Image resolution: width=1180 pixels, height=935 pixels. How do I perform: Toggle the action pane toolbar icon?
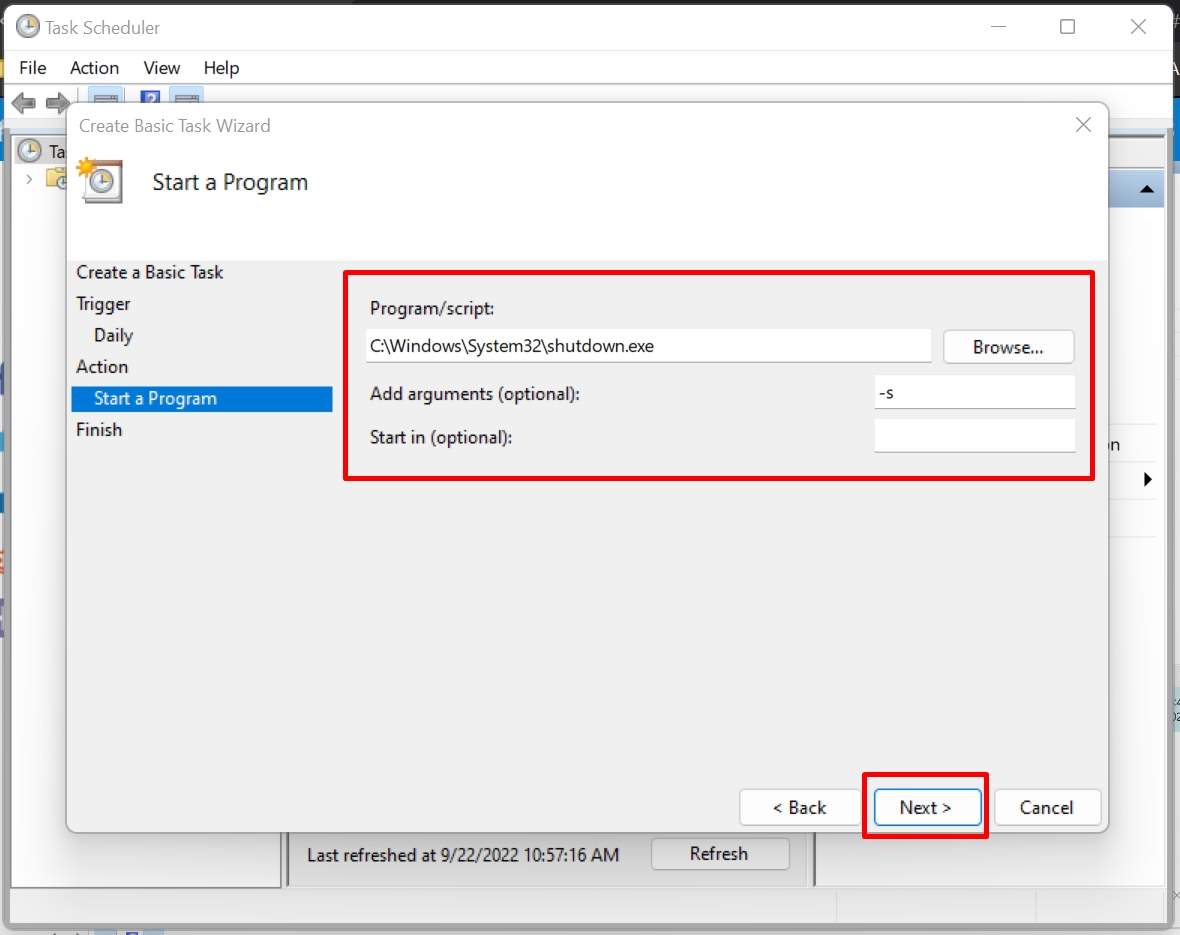tap(186, 98)
